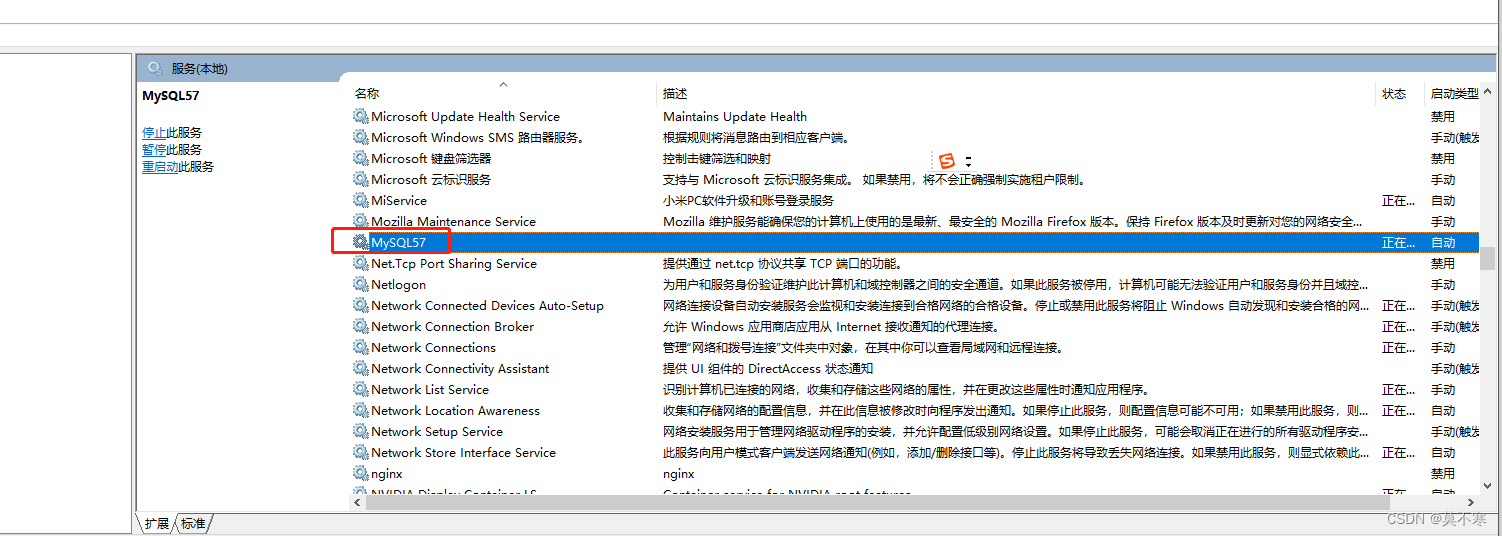This screenshot has width=1502, height=536.
Task: Click 重启动 link to restart the service
Action: point(160,166)
